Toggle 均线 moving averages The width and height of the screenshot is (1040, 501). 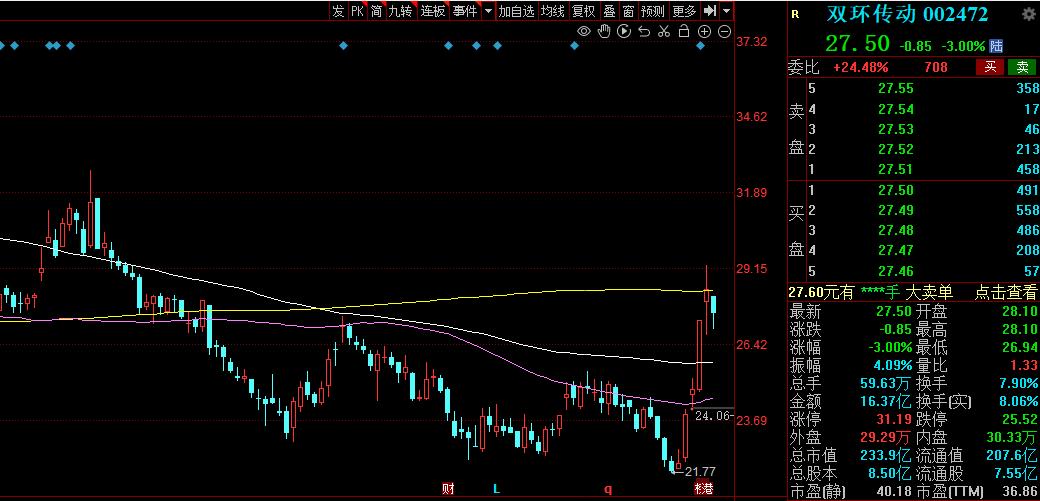552,11
